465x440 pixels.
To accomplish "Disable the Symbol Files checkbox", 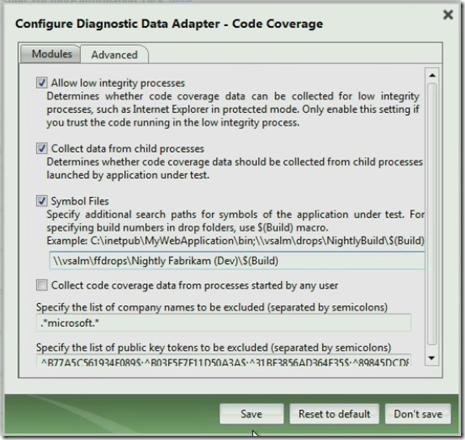I will tap(42, 201).
